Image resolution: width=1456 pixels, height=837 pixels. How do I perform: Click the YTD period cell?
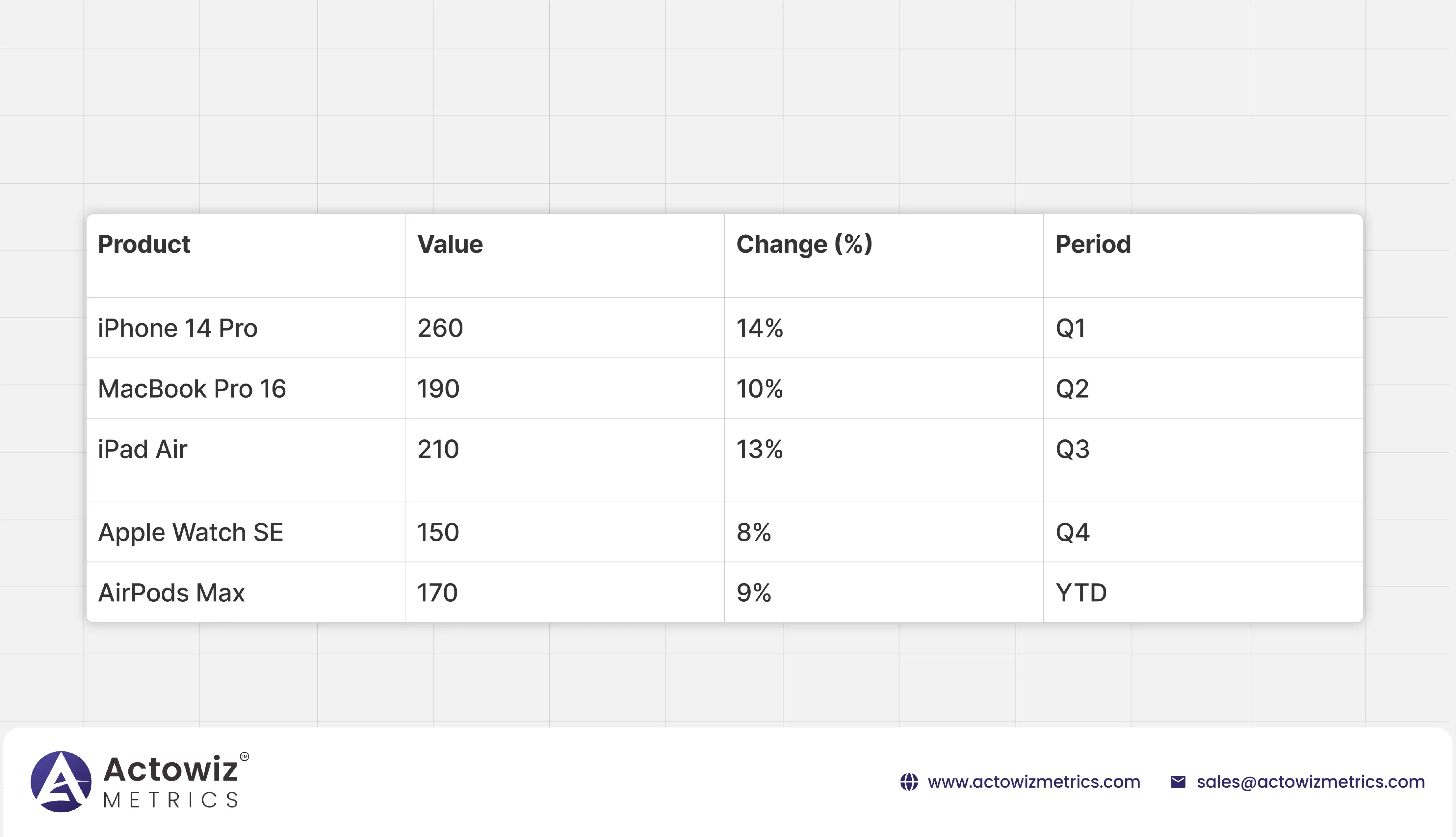pyautogui.click(x=1081, y=593)
